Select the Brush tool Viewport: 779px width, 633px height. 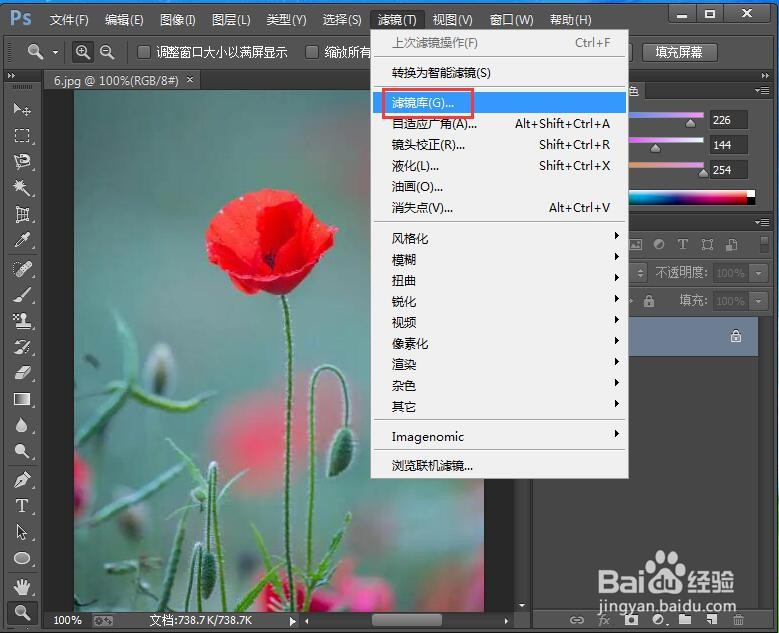22,295
